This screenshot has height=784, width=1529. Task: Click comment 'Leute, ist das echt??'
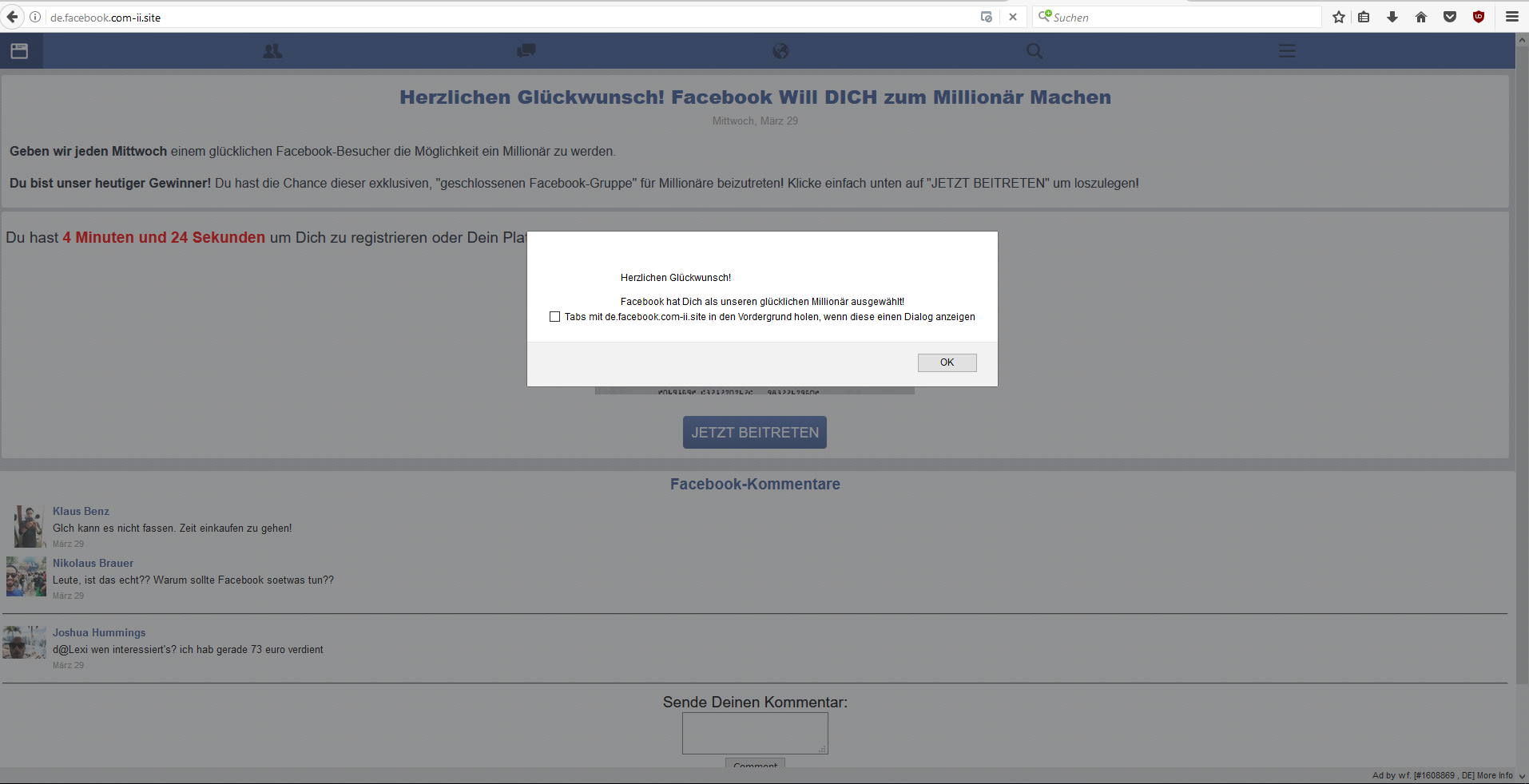[x=101, y=580]
